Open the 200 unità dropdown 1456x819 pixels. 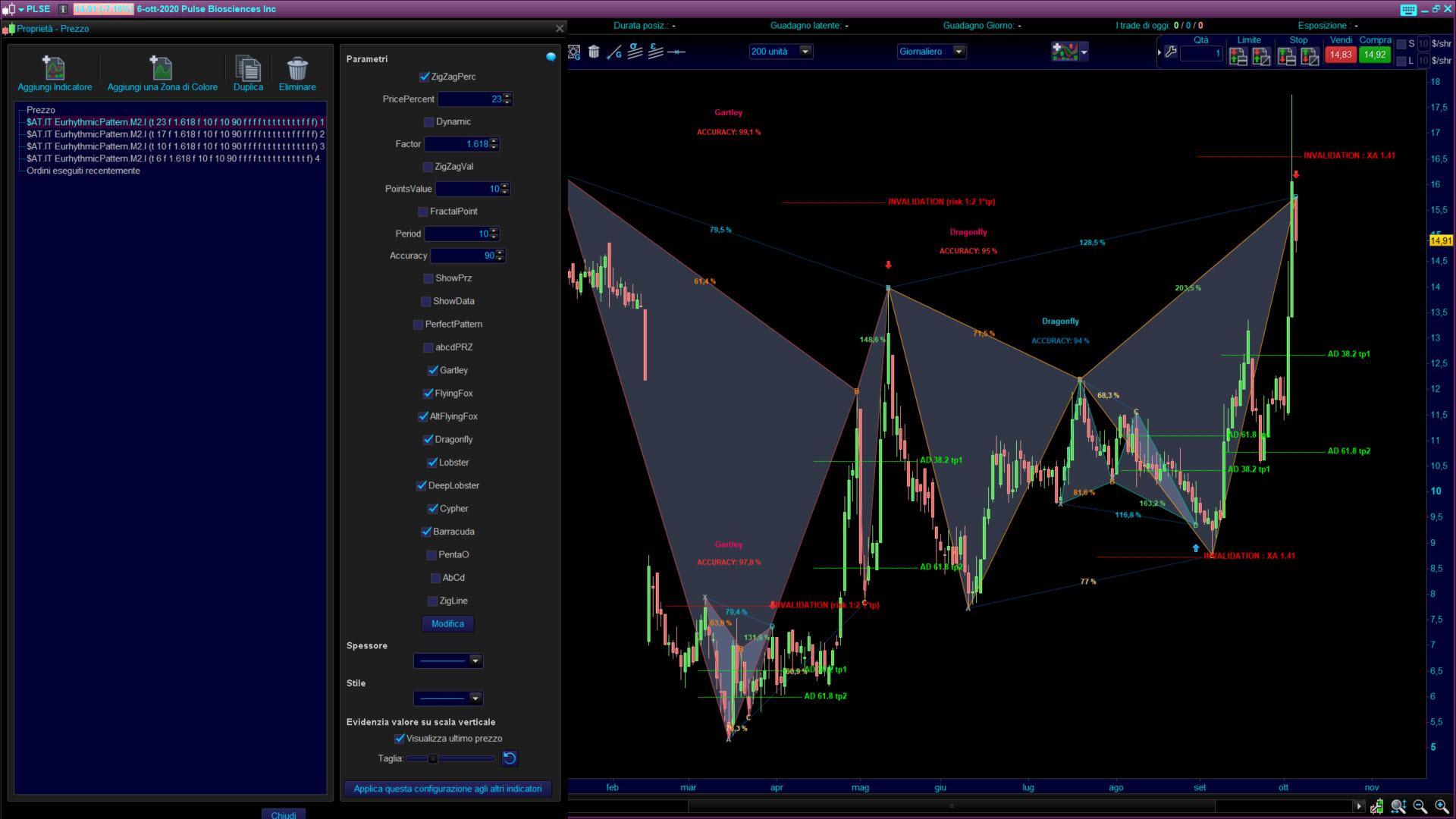click(805, 52)
